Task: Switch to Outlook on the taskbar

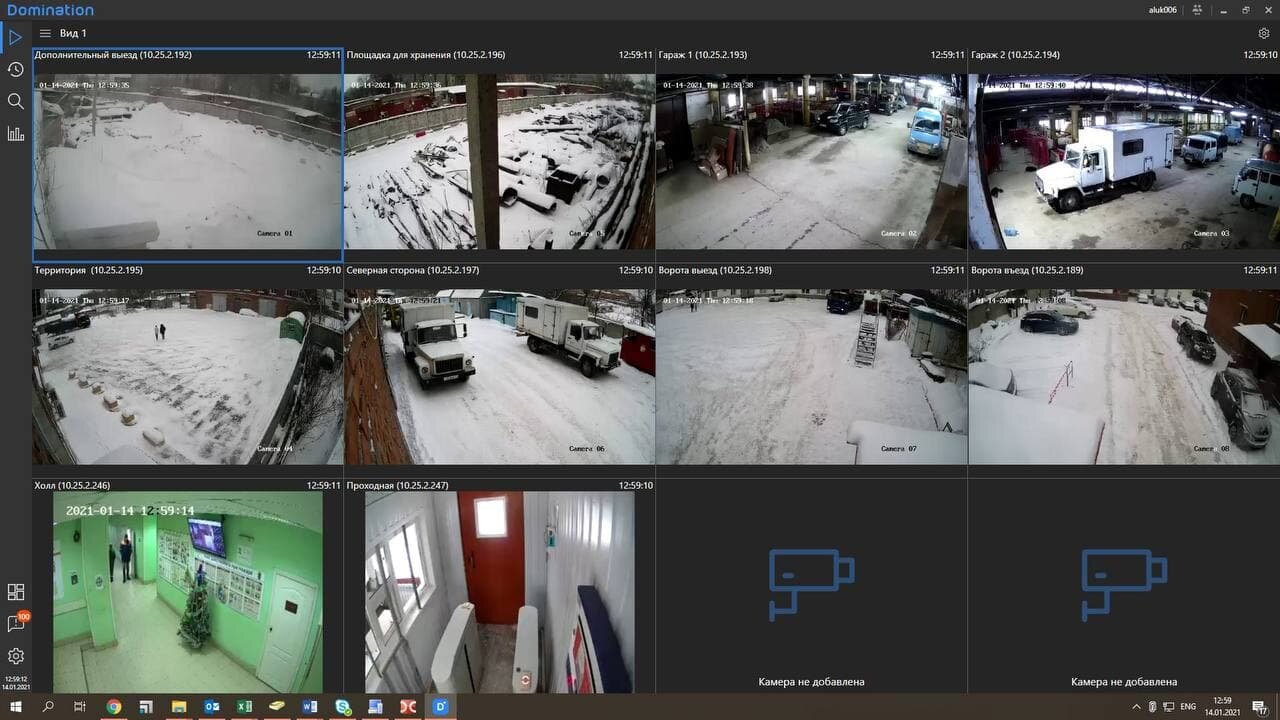Action: click(x=212, y=707)
